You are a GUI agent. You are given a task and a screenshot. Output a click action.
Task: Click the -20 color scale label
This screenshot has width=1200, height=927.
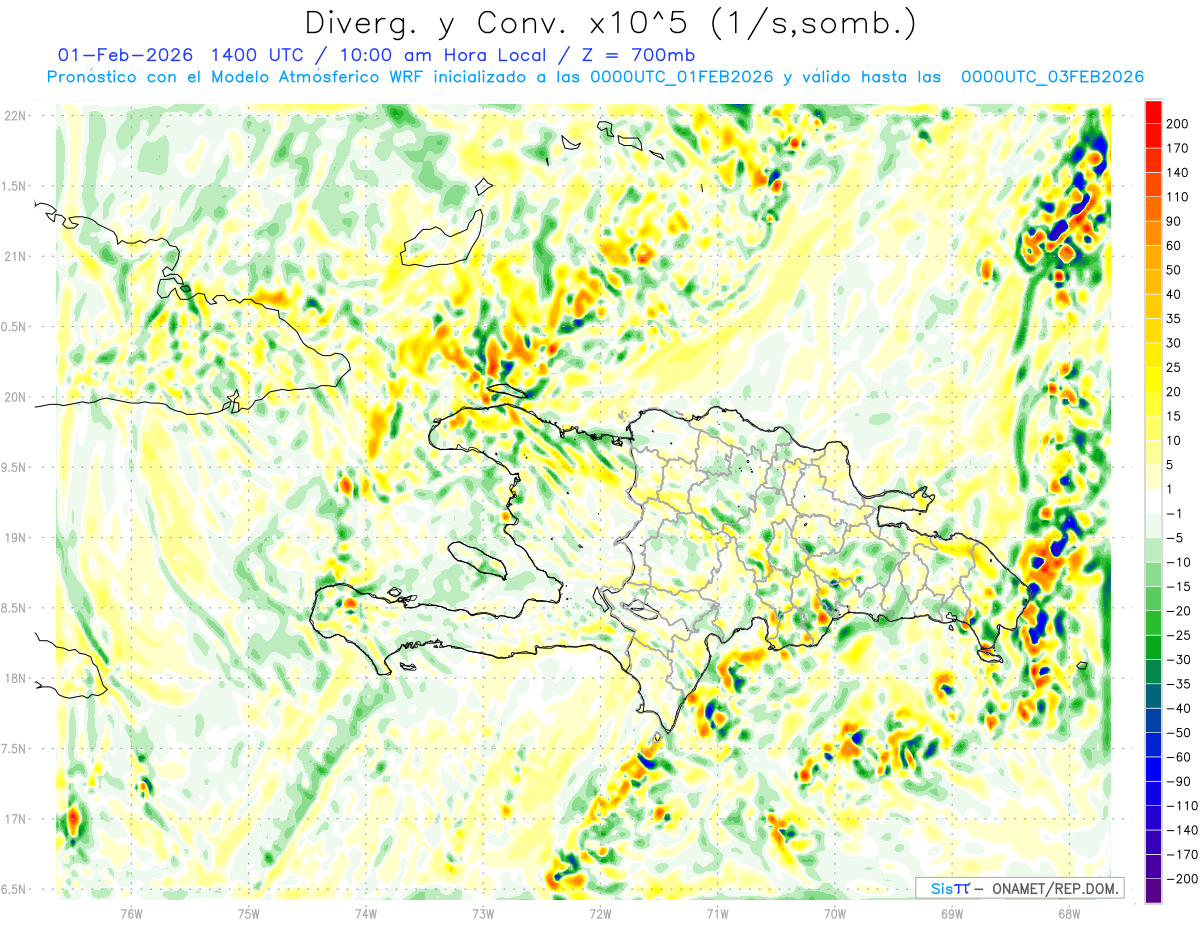(x=1179, y=611)
